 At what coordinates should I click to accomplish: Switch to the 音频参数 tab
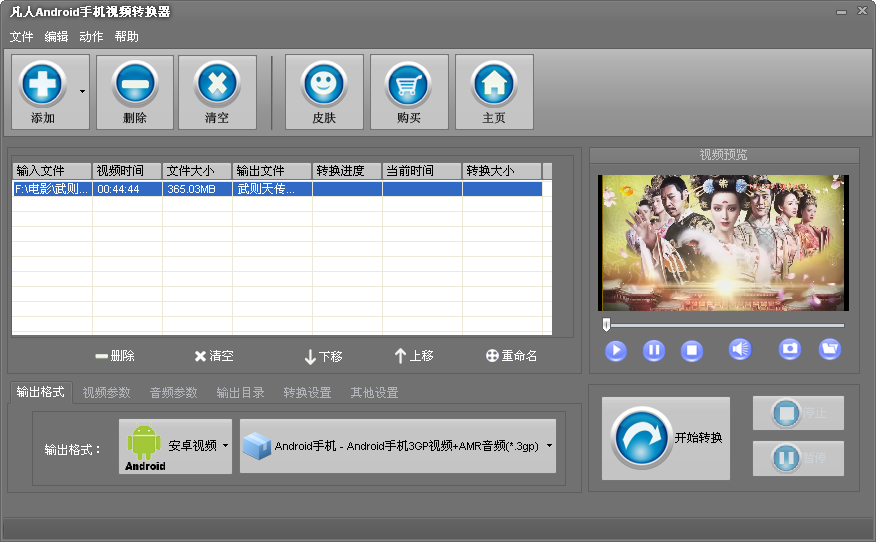click(173, 393)
